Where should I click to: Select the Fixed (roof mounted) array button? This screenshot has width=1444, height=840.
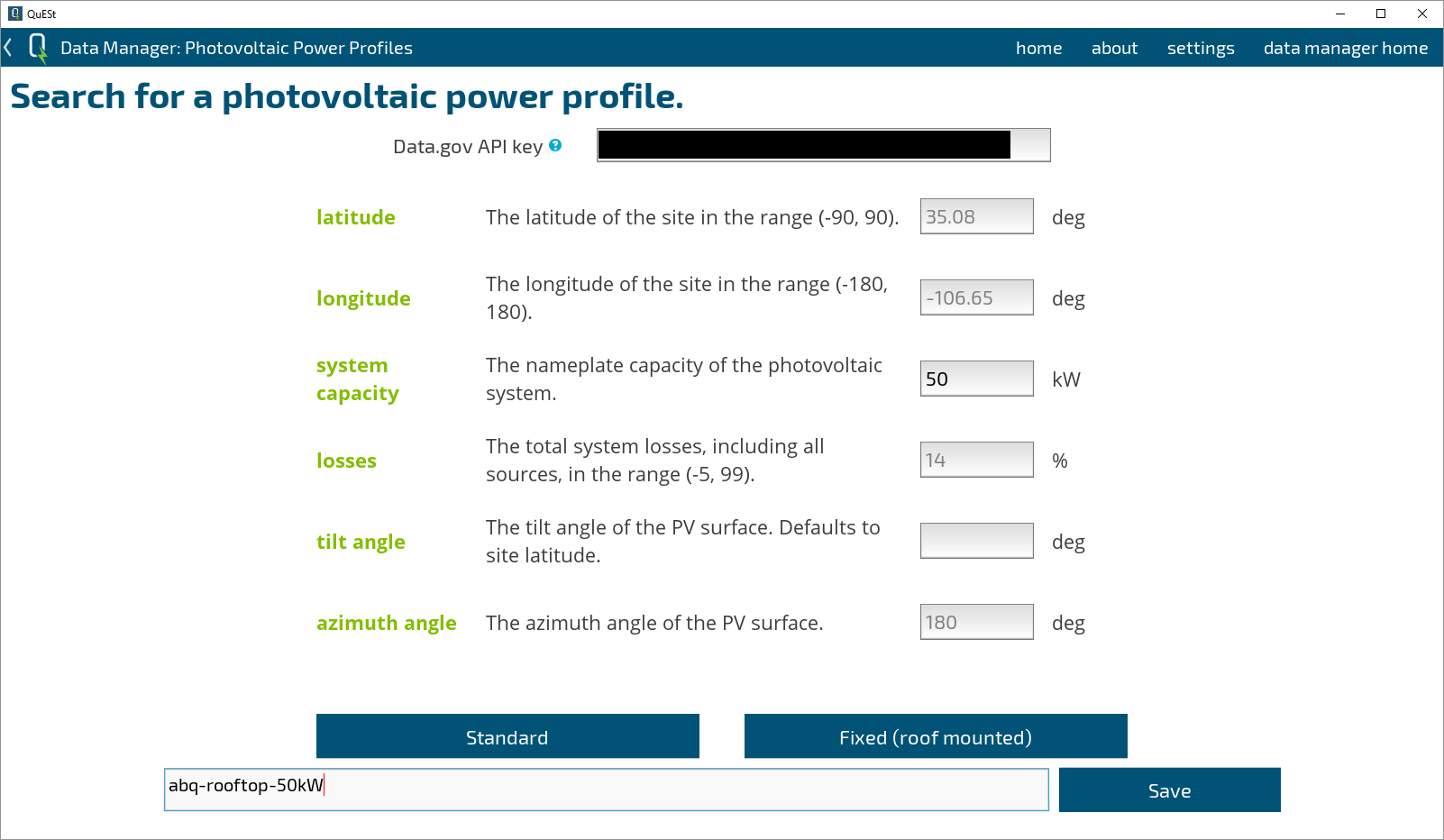point(936,736)
